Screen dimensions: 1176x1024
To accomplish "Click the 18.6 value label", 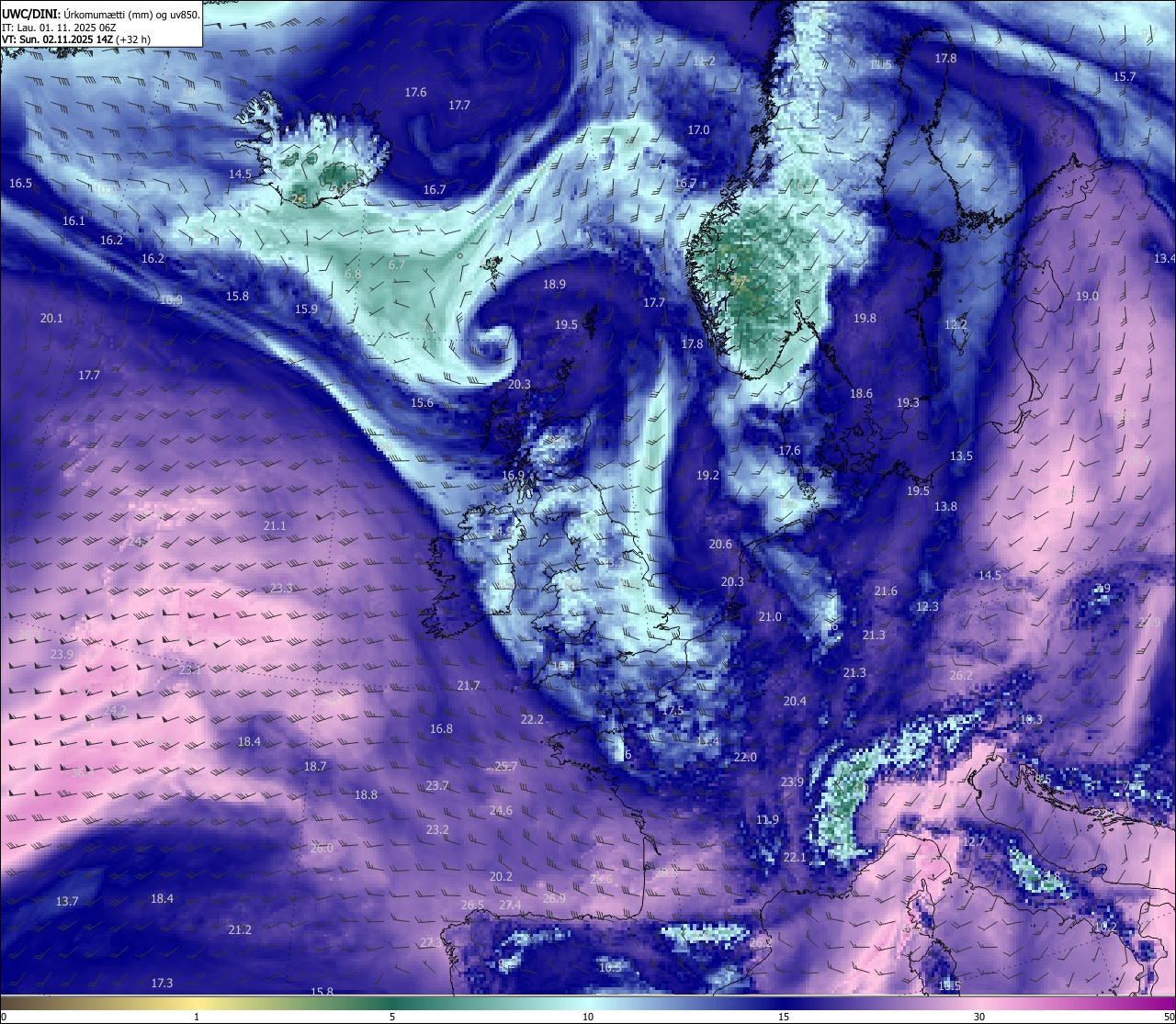I will (861, 394).
